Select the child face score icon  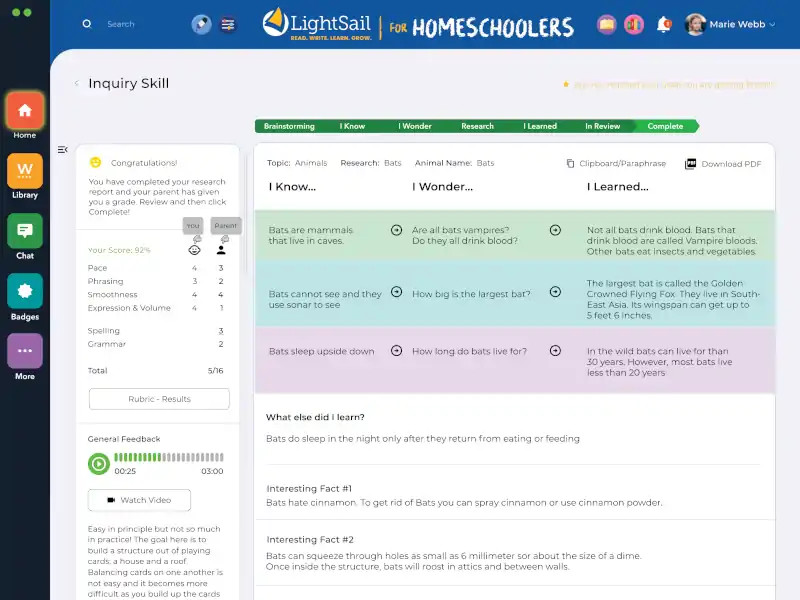point(194,250)
